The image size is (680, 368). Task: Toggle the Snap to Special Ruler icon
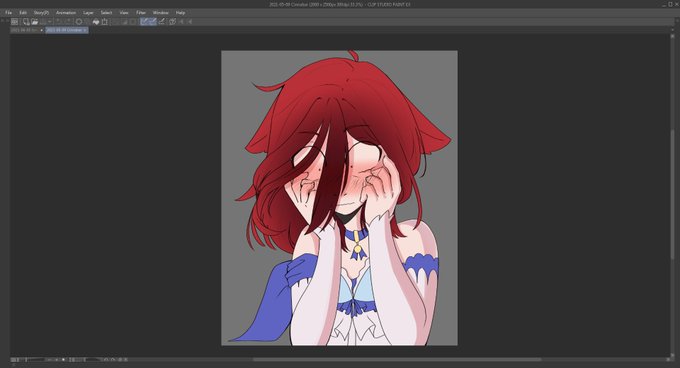(153, 22)
